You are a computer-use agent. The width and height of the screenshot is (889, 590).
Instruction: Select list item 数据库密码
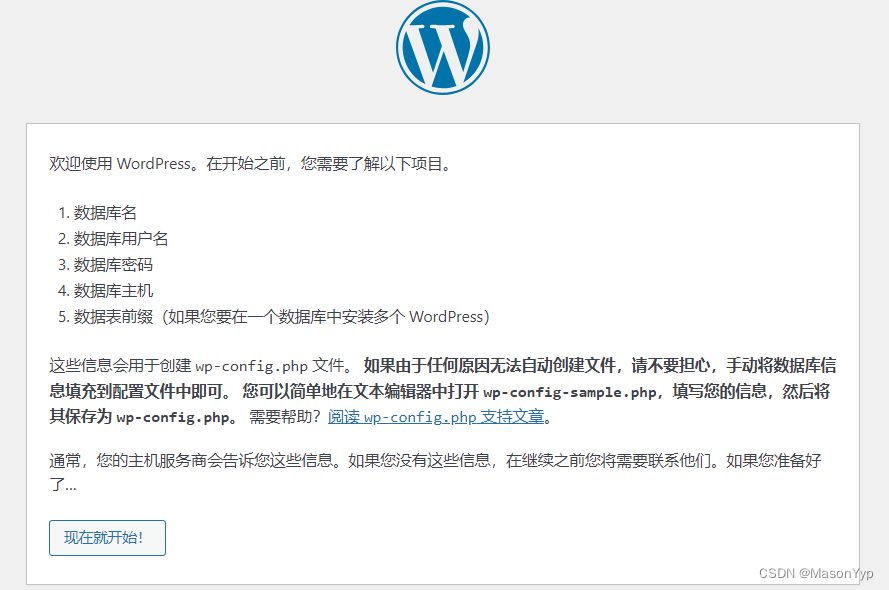click(x=113, y=265)
